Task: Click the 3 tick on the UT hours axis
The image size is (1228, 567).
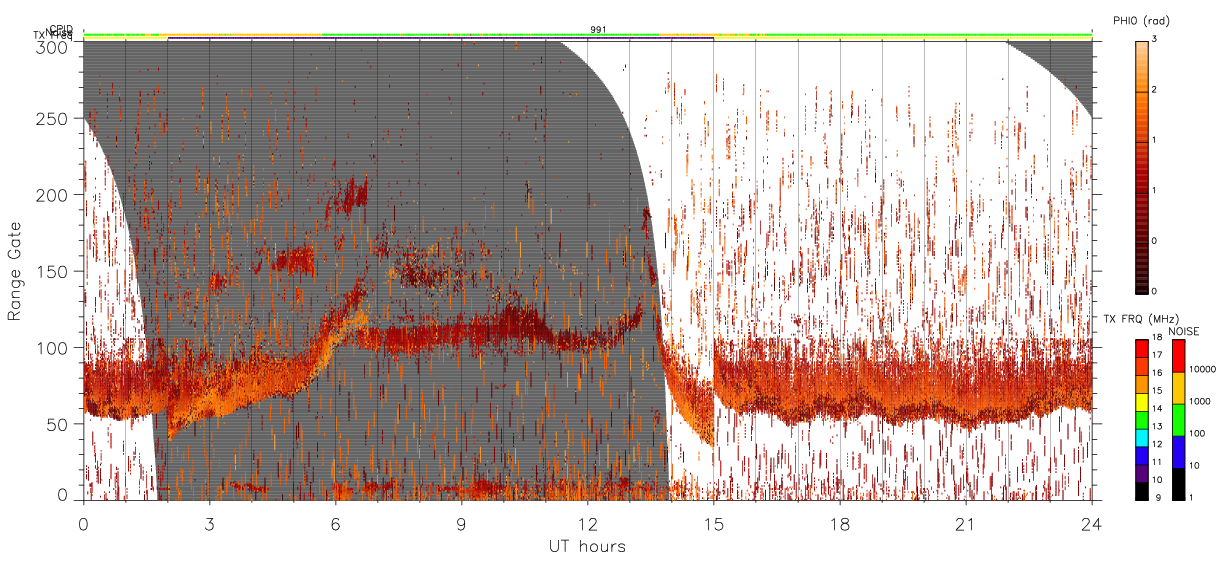Action: point(209,523)
